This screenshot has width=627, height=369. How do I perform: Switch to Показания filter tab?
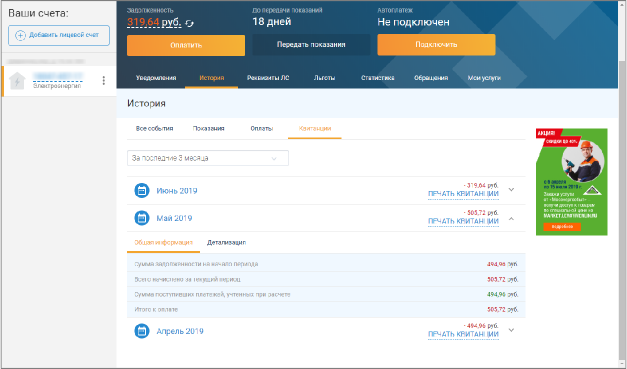[x=208, y=128]
